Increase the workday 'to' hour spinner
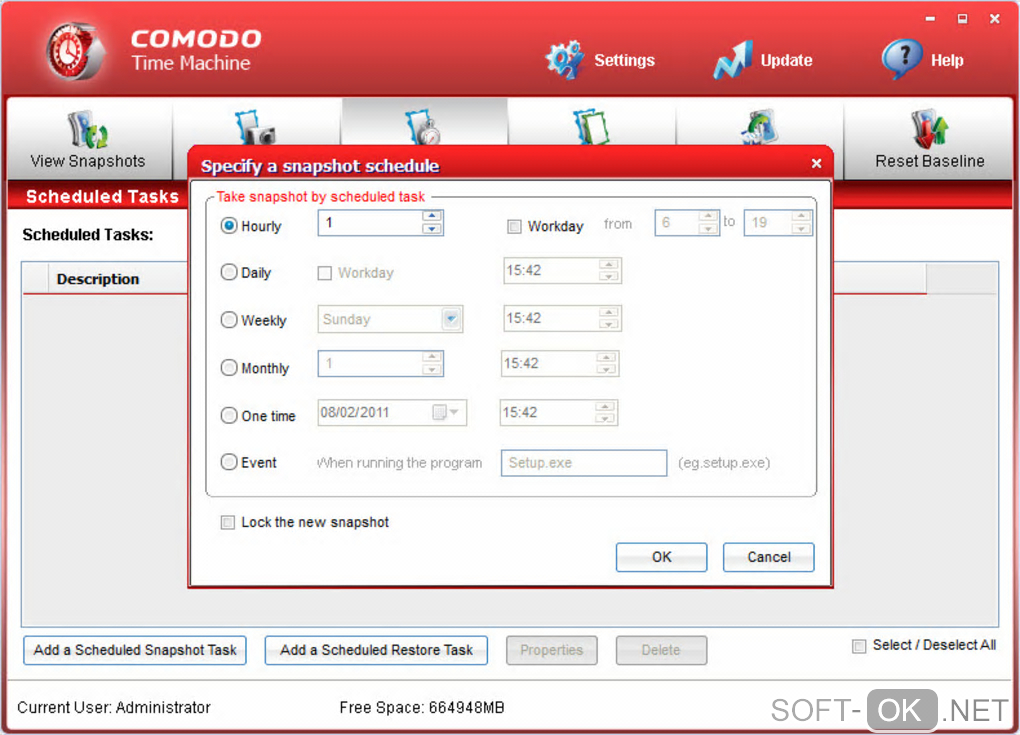1020x735 pixels. tap(801, 216)
